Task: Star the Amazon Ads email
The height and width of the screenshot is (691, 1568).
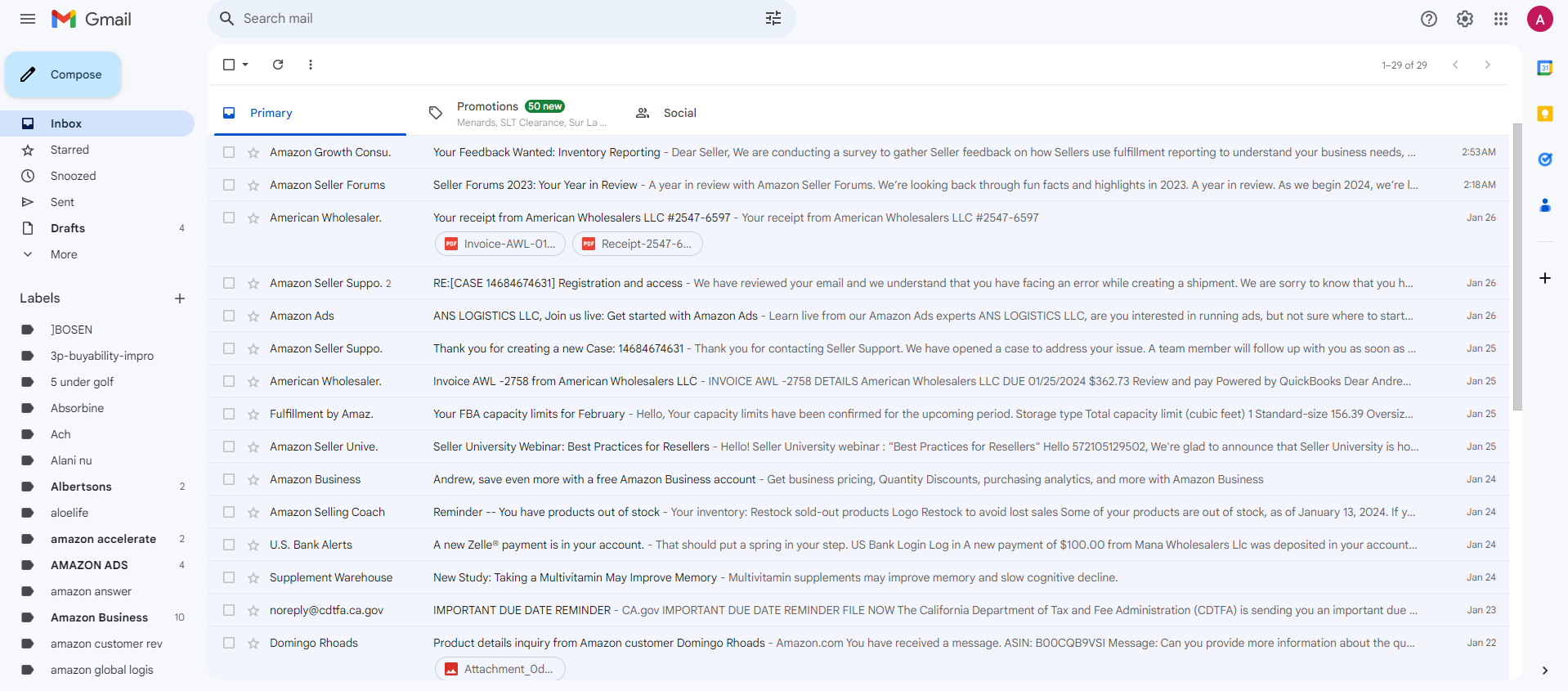Action: pos(253,316)
